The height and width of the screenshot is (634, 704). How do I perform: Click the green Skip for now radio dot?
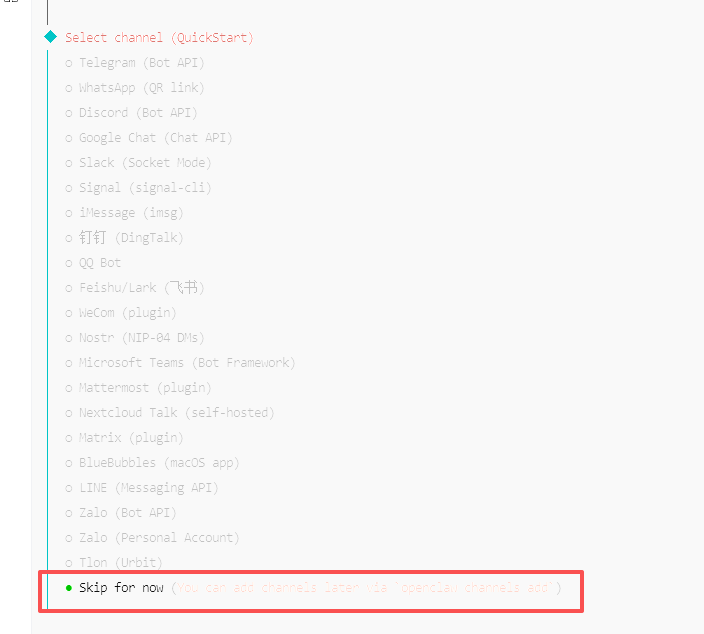pos(69,588)
